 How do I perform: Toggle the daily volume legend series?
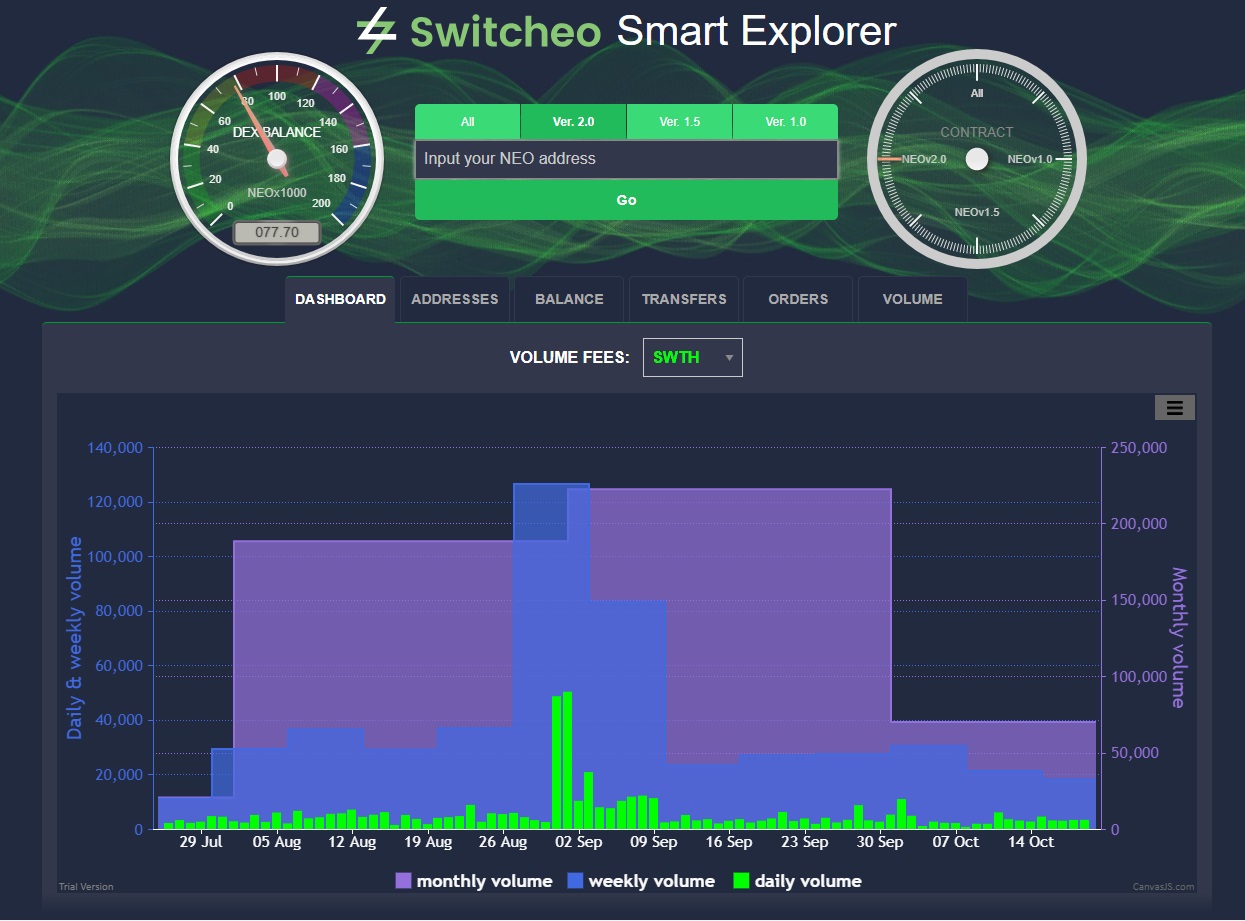(x=797, y=881)
